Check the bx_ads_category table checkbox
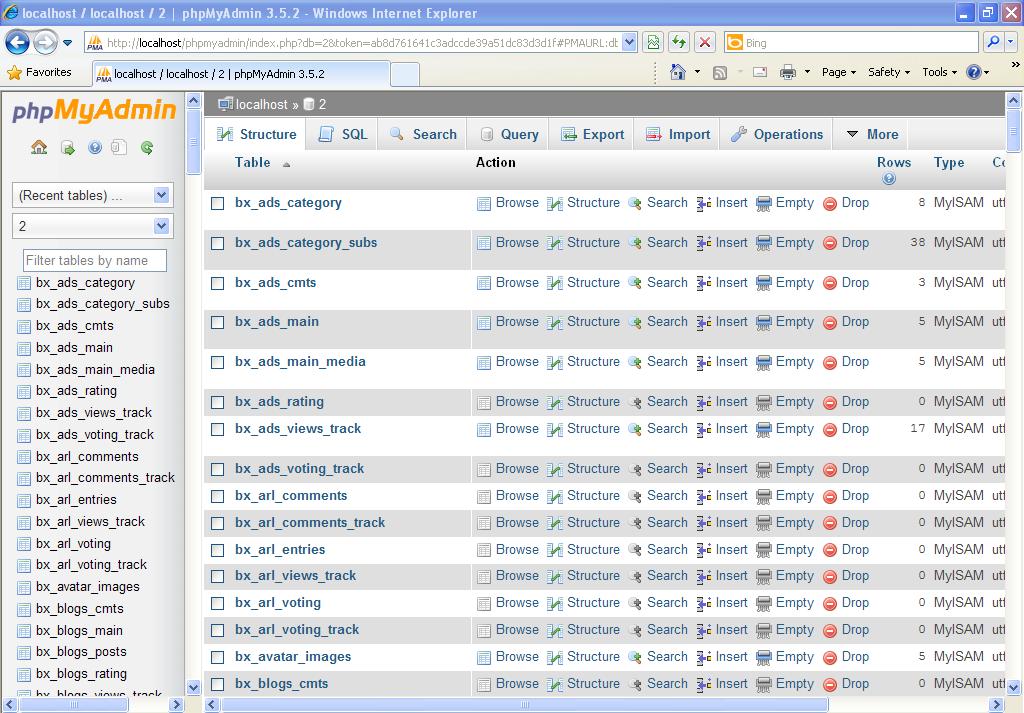 [218, 203]
